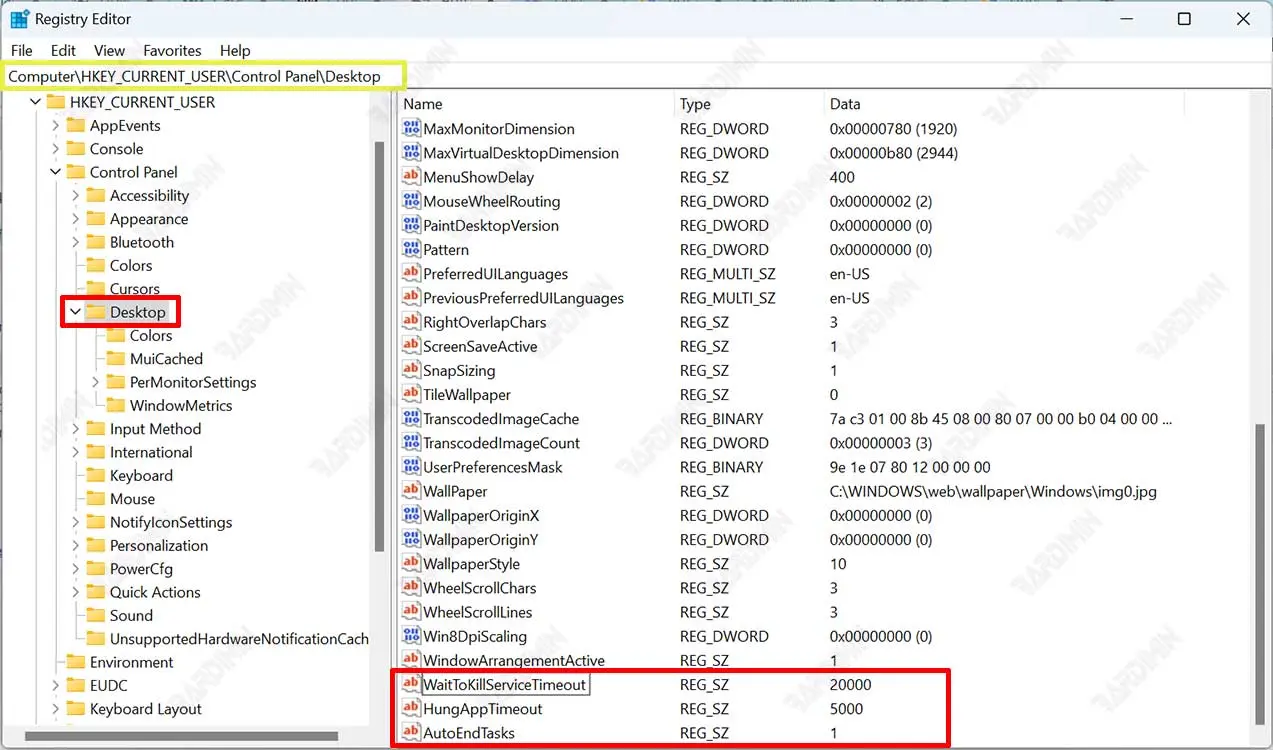Open the Favorites menu

172,50
